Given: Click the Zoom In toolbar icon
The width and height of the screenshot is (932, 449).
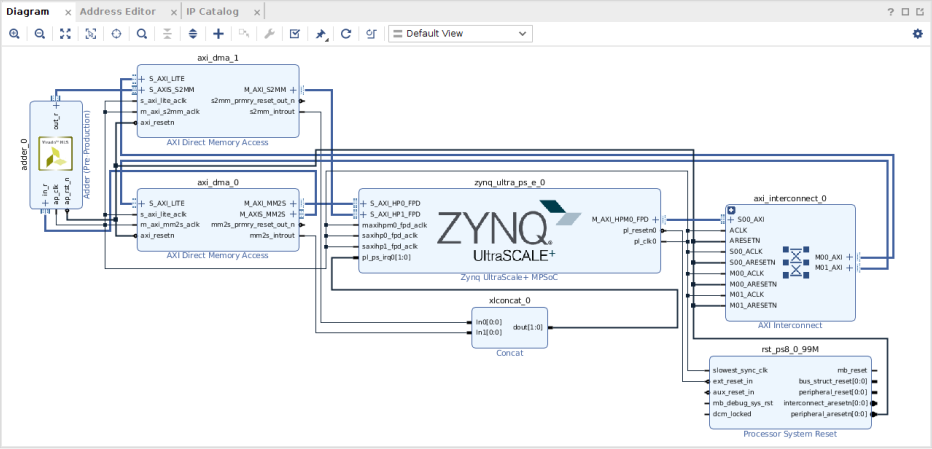Looking at the screenshot, I should pyautogui.click(x=14, y=34).
